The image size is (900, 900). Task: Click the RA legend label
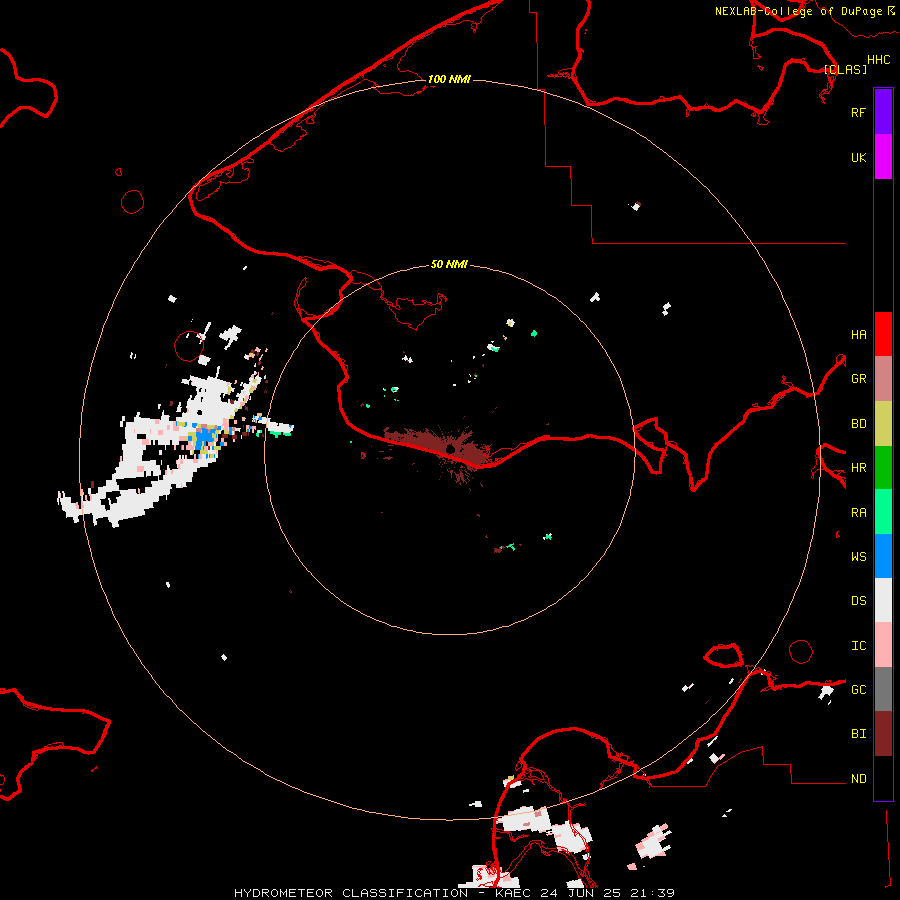(x=858, y=512)
